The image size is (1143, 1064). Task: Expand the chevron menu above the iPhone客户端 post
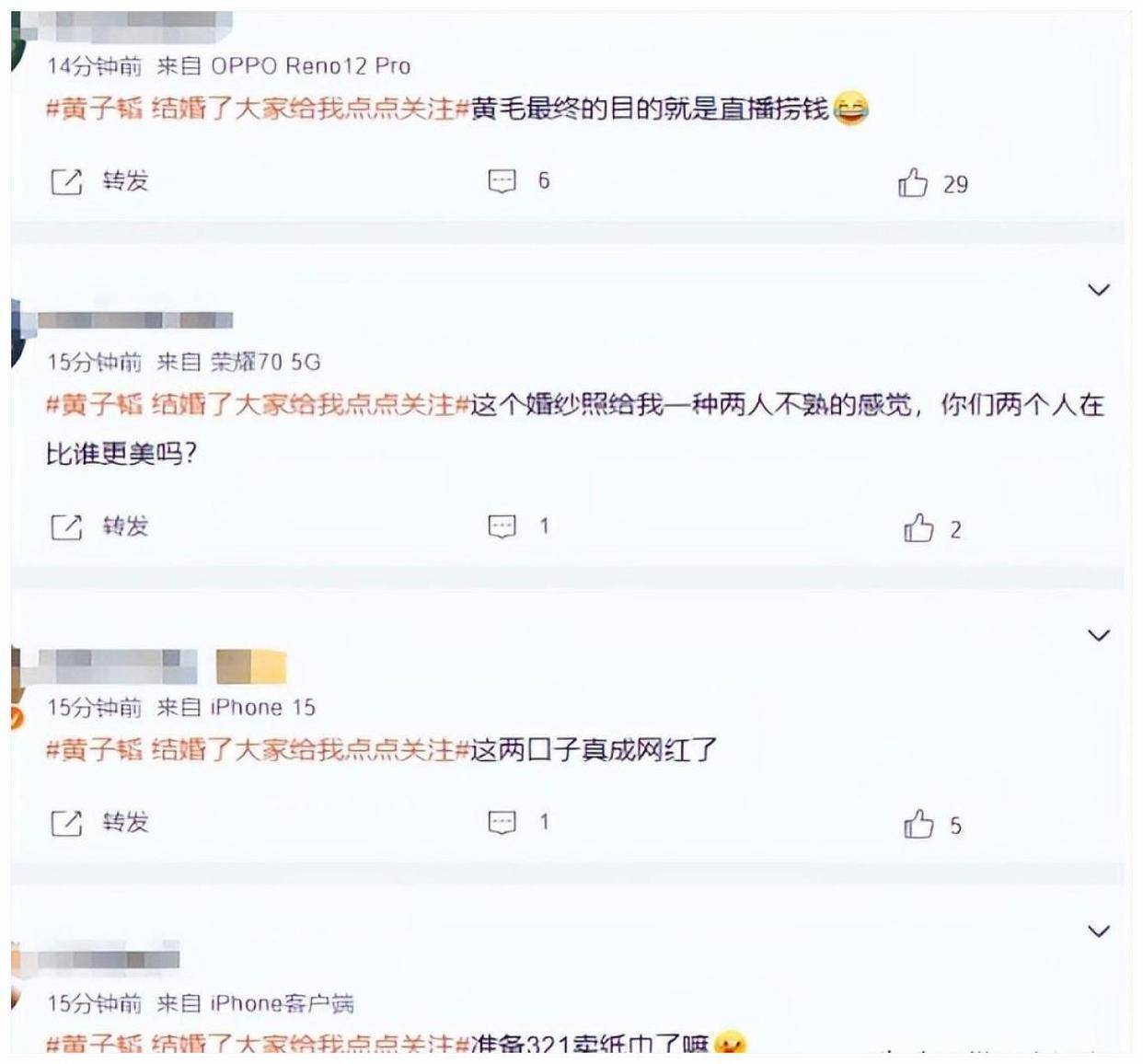pos(1098,931)
